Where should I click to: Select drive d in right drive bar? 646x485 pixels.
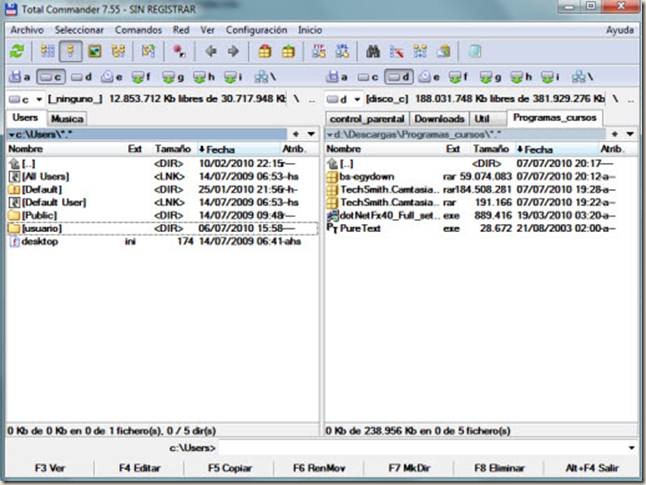(x=399, y=77)
